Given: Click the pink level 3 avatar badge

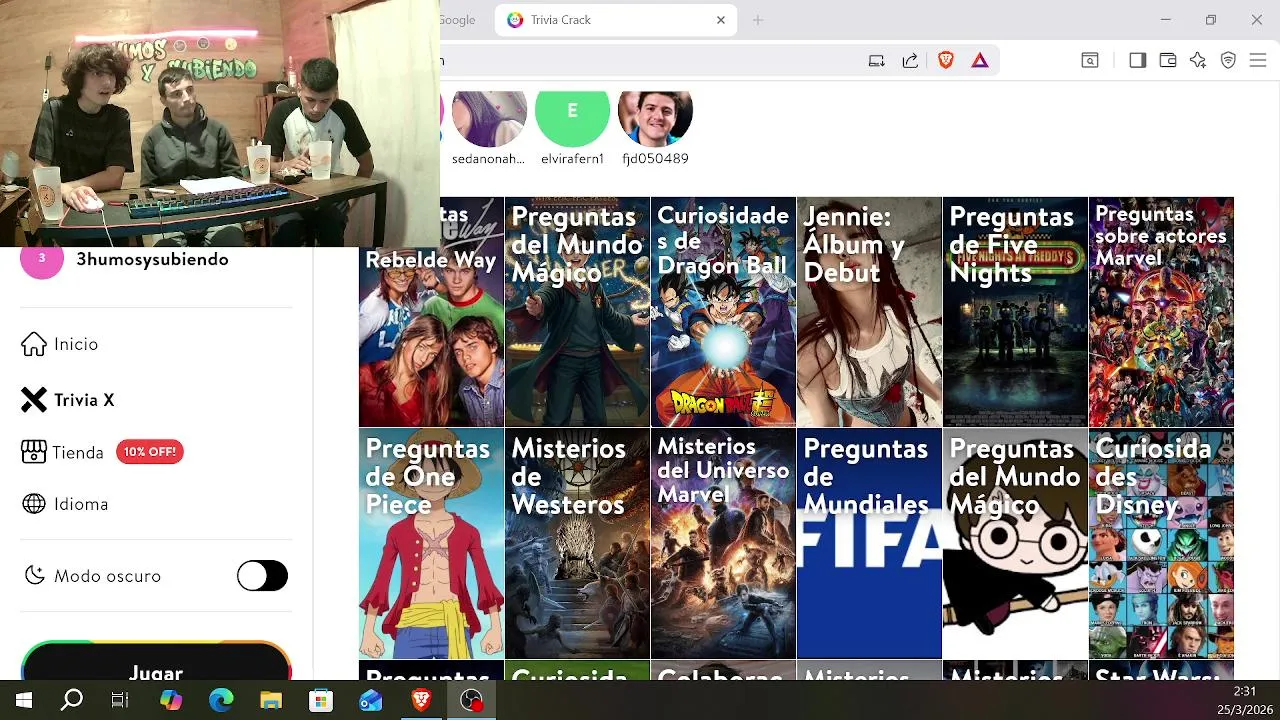Looking at the screenshot, I should click(42, 260).
